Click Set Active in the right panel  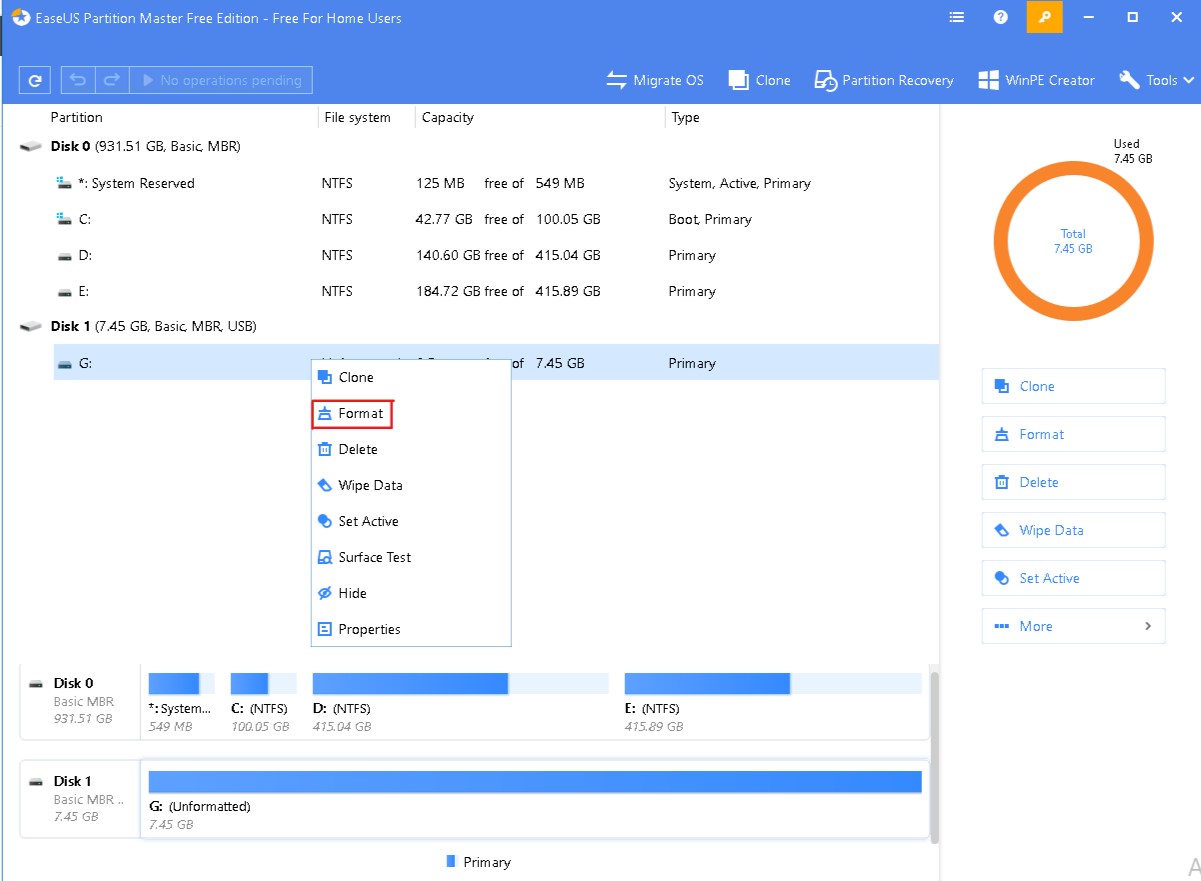(x=1073, y=578)
